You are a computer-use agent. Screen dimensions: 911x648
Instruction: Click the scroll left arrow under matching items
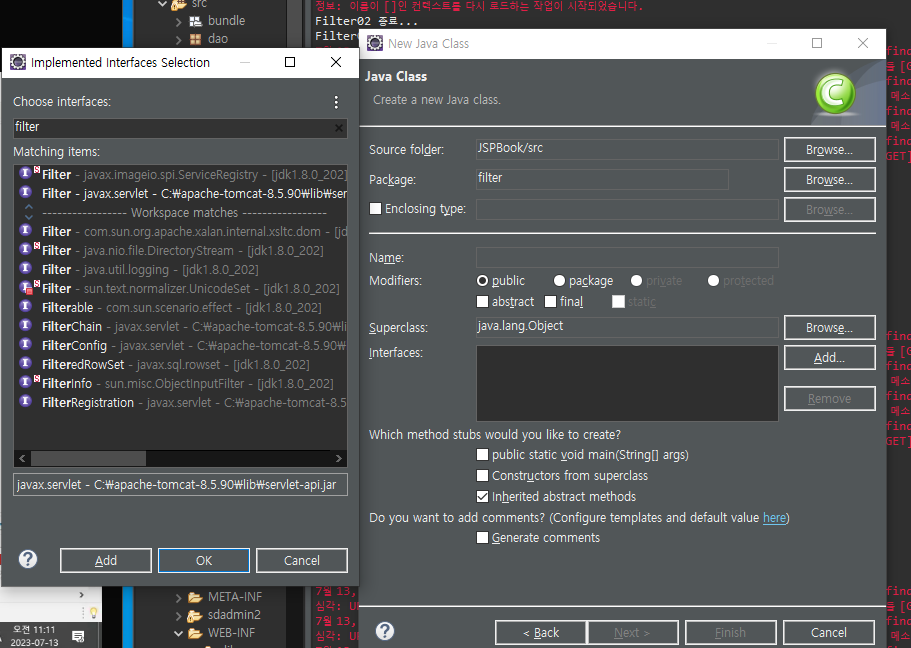pyautogui.click(x=22, y=458)
